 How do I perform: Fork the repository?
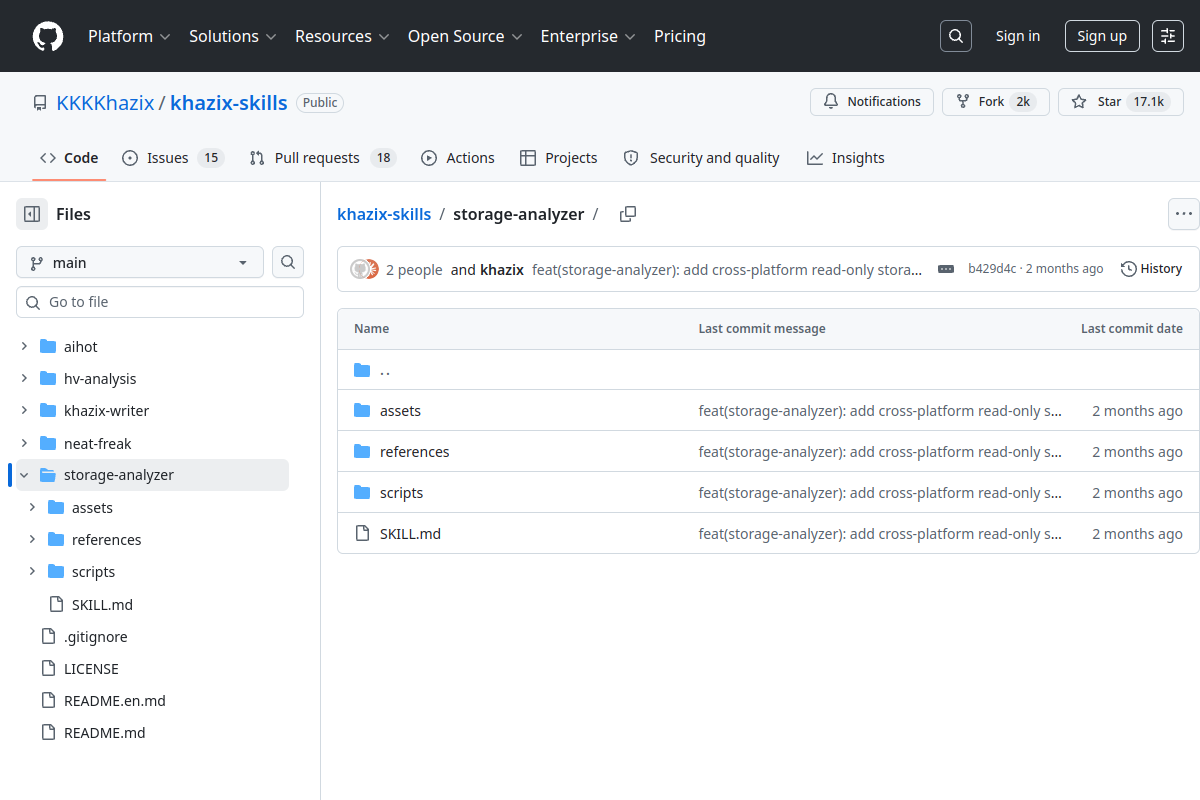coord(996,102)
